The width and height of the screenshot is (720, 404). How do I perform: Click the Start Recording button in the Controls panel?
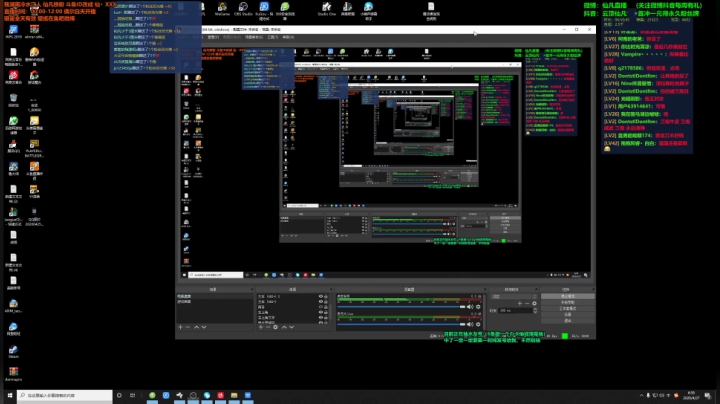click(x=568, y=303)
